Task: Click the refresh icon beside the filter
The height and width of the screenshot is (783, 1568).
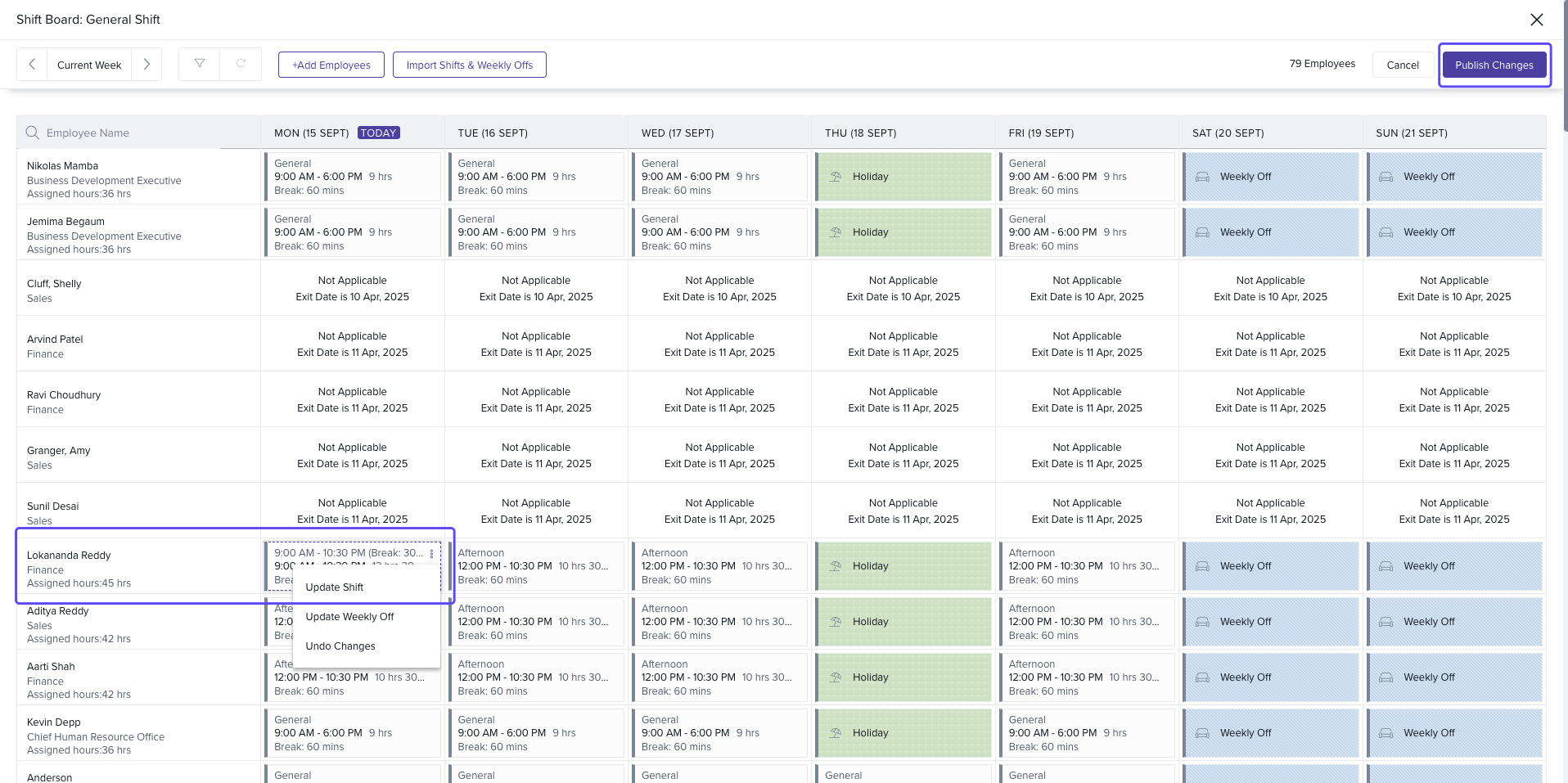Action: pos(241,64)
